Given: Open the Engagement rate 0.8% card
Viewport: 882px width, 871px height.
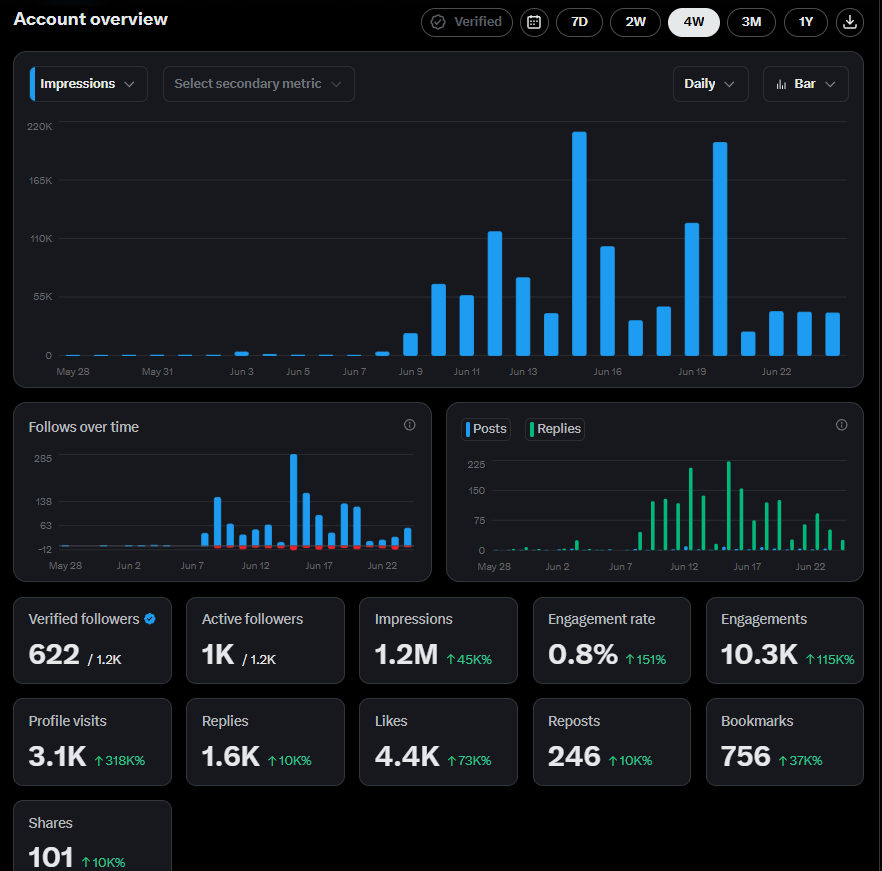Looking at the screenshot, I should (x=611, y=640).
